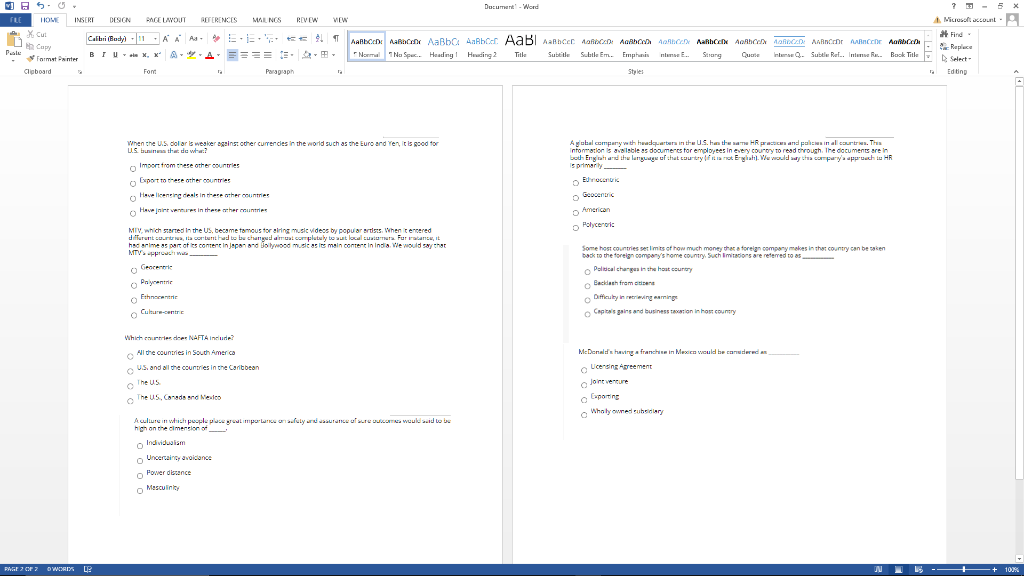Select the 'Polycentric' option under the MTV question
Viewport: 1024px width, 576px height.
click(134, 285)
